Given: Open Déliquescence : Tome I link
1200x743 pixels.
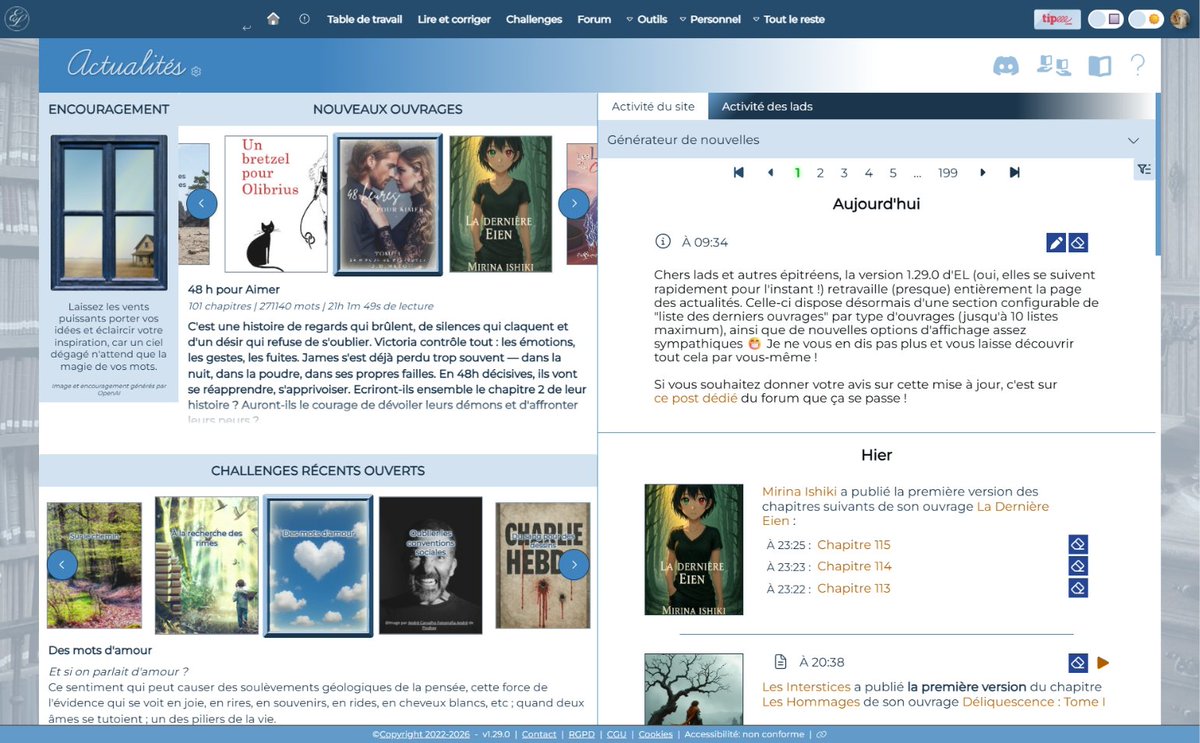Looking at the screenshot, I should 1033,702.
